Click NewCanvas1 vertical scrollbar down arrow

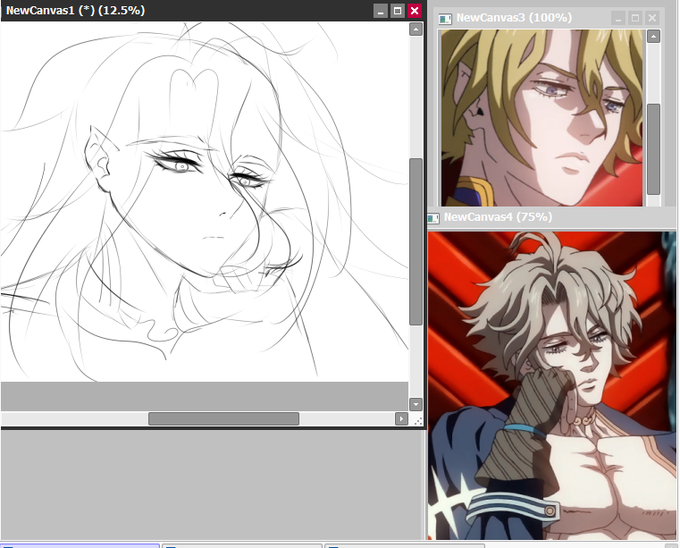(x=416, y=404)
